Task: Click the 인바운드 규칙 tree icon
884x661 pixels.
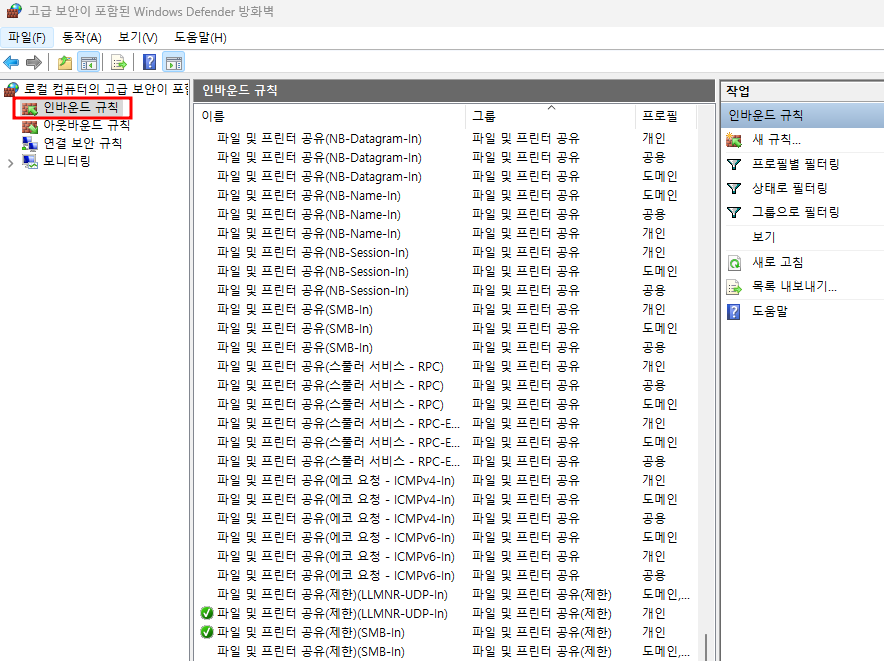Action: (x=29, y=108)
